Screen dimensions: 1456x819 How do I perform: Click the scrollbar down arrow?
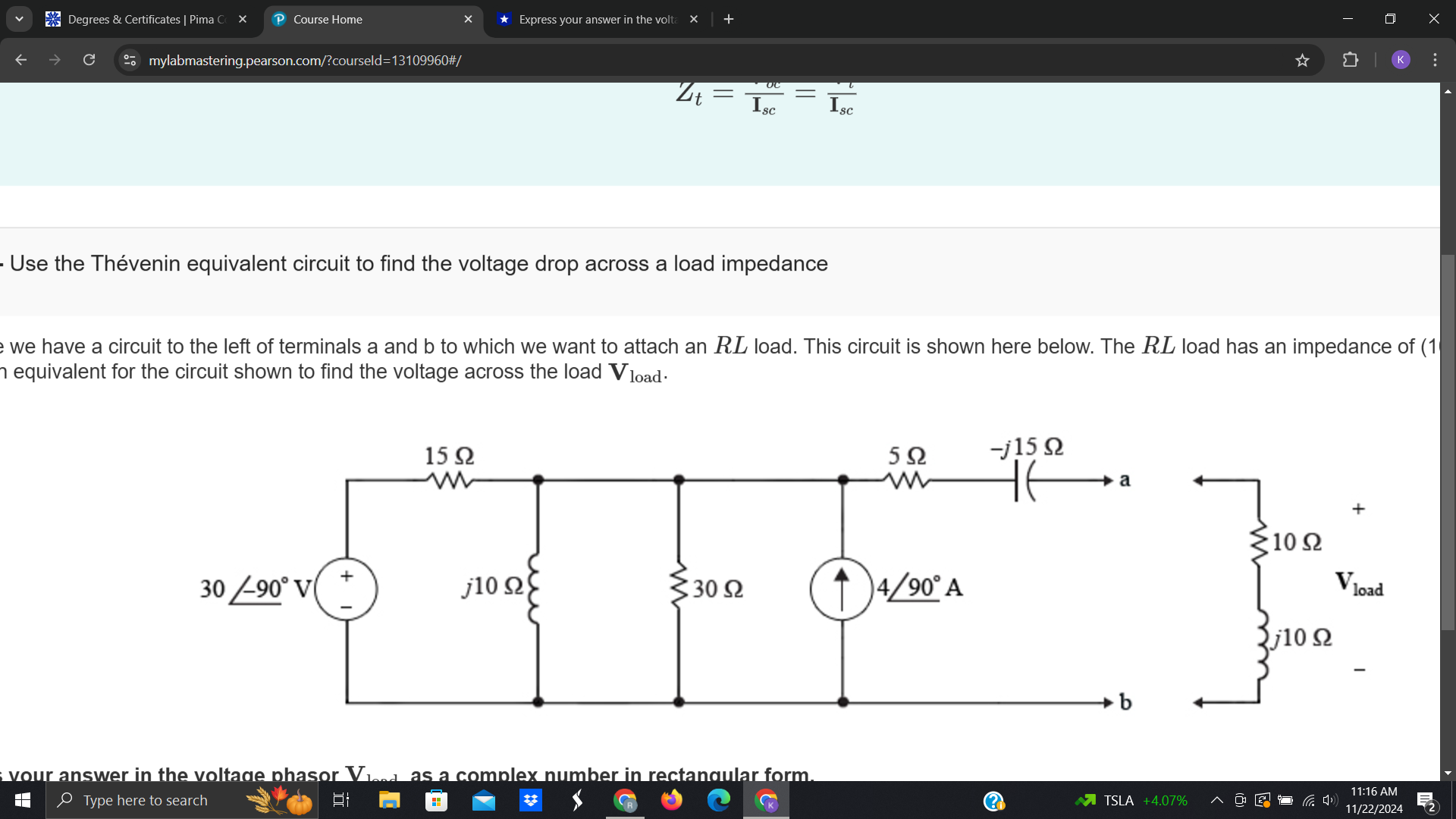[x=1448, y=773]
